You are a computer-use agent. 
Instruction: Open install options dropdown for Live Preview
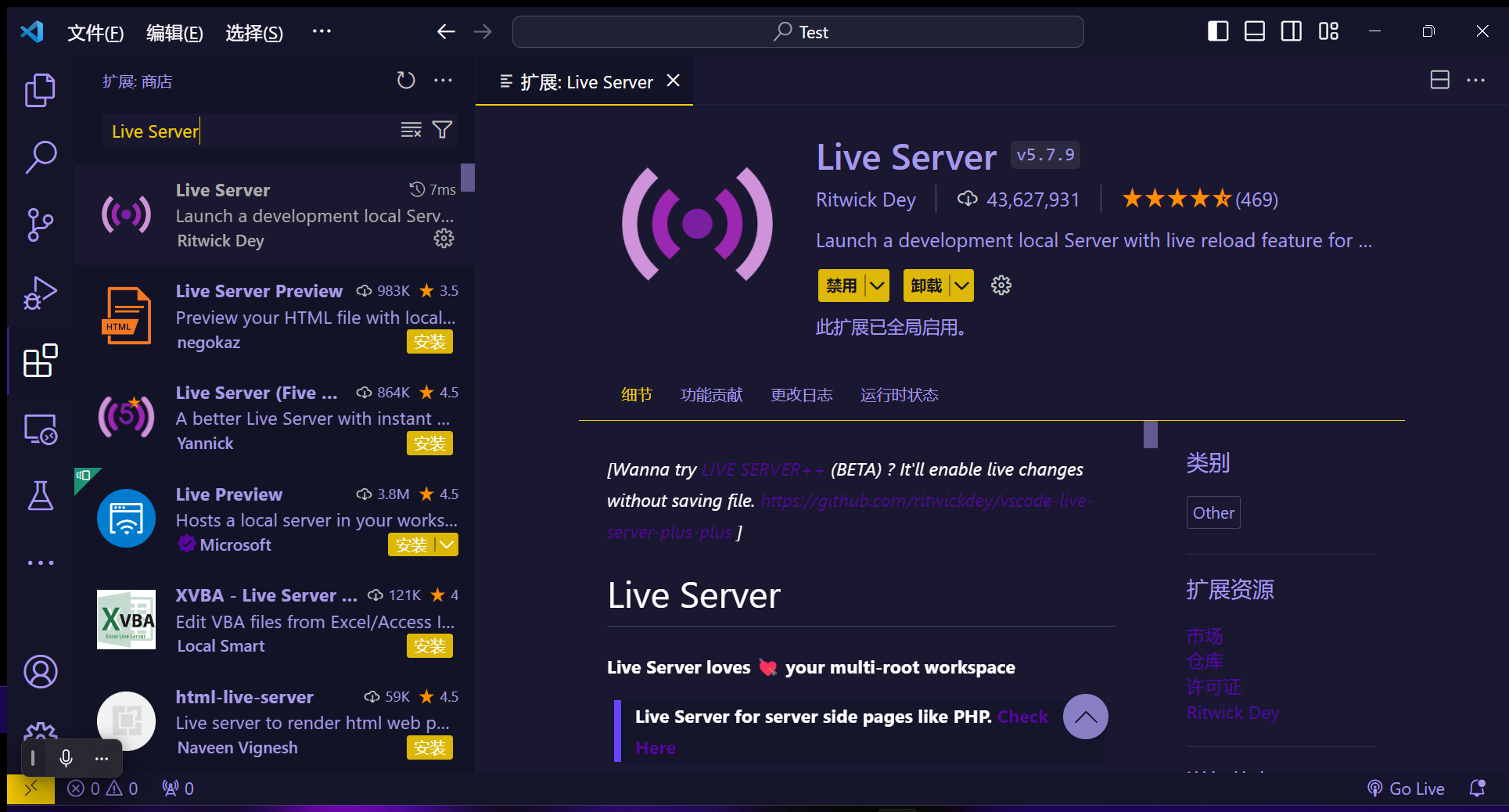point(447,544)
